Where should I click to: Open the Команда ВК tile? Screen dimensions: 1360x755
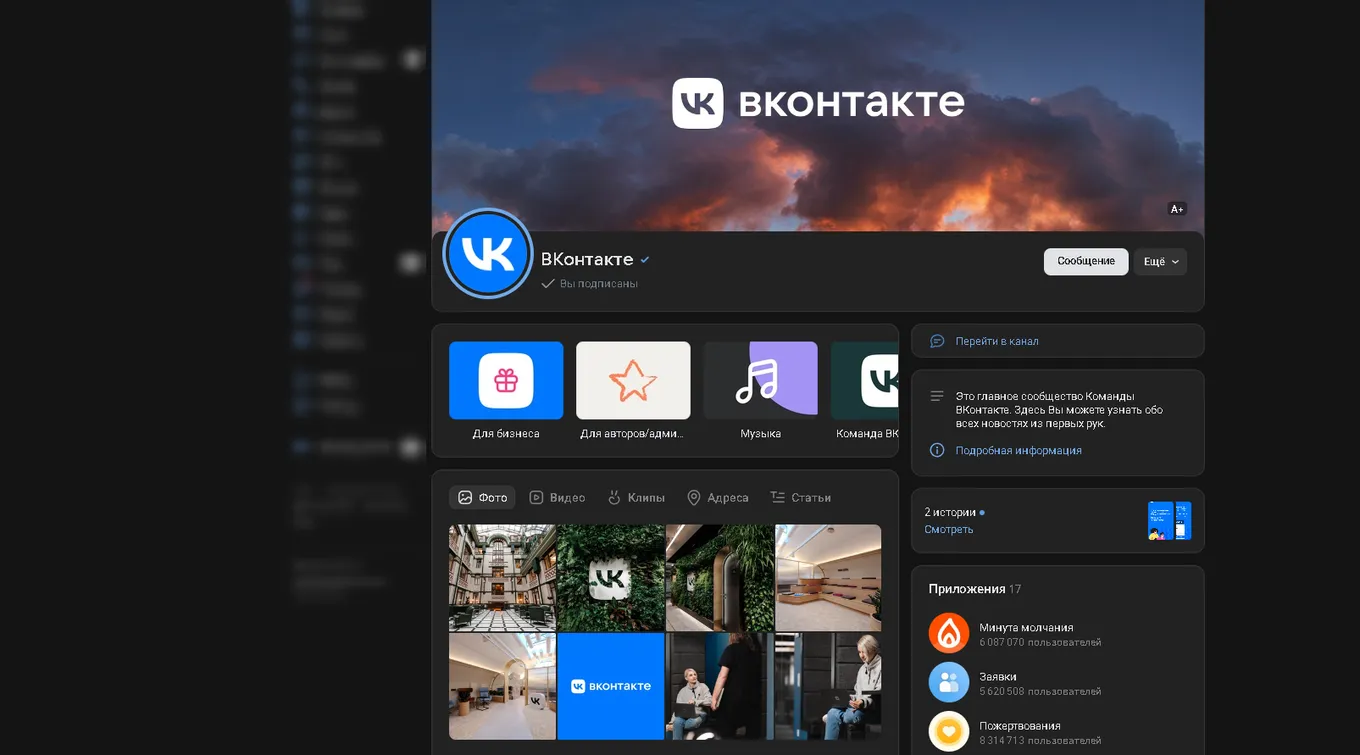pyautogui.click(x=864, y=380)
